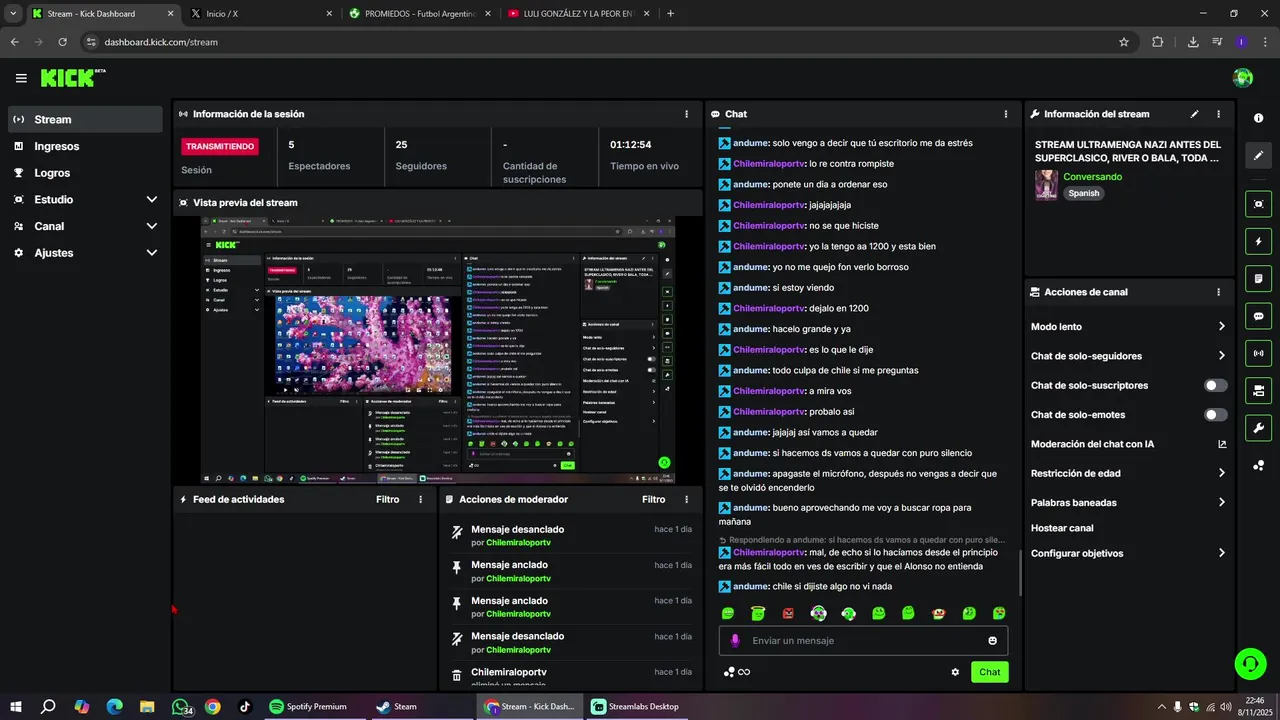
Task: Open chat settings gear icon
Action: pyautogui.click(x=955, y=672)
